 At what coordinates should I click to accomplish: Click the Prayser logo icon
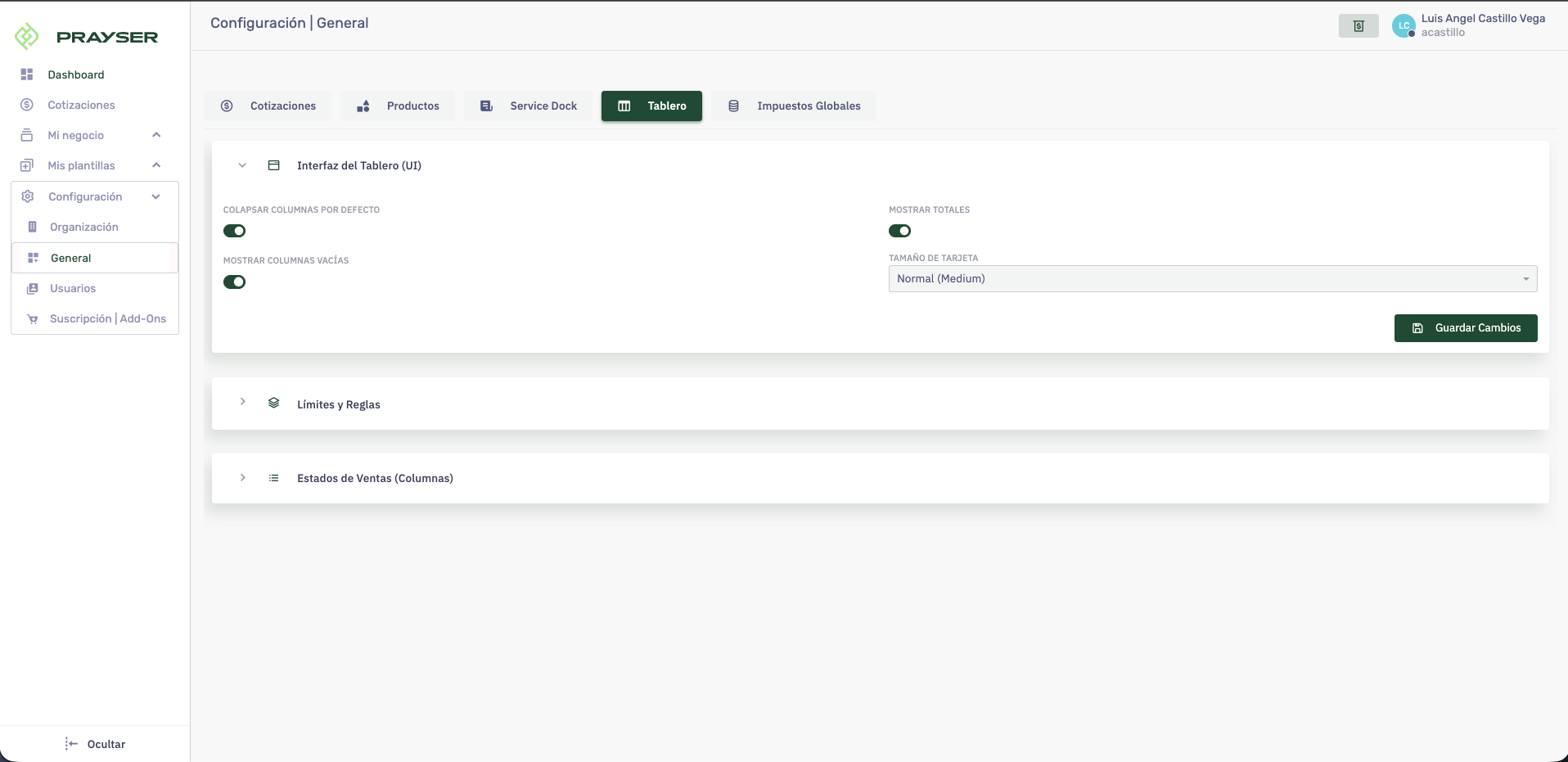click(27, 36)
